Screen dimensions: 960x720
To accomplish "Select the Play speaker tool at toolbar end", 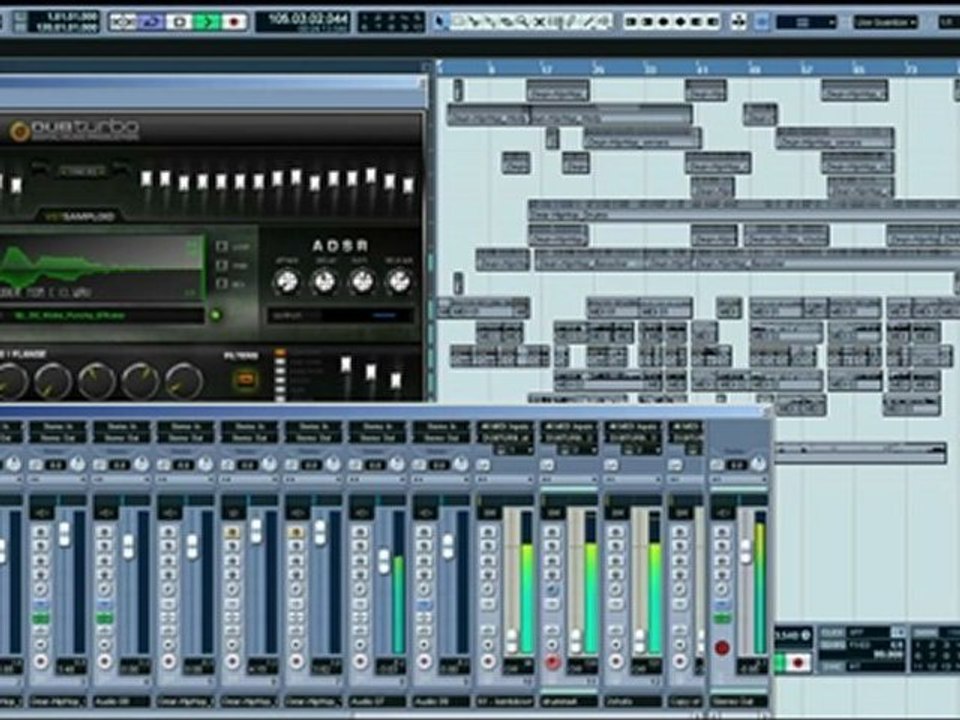I will [604, 22].
